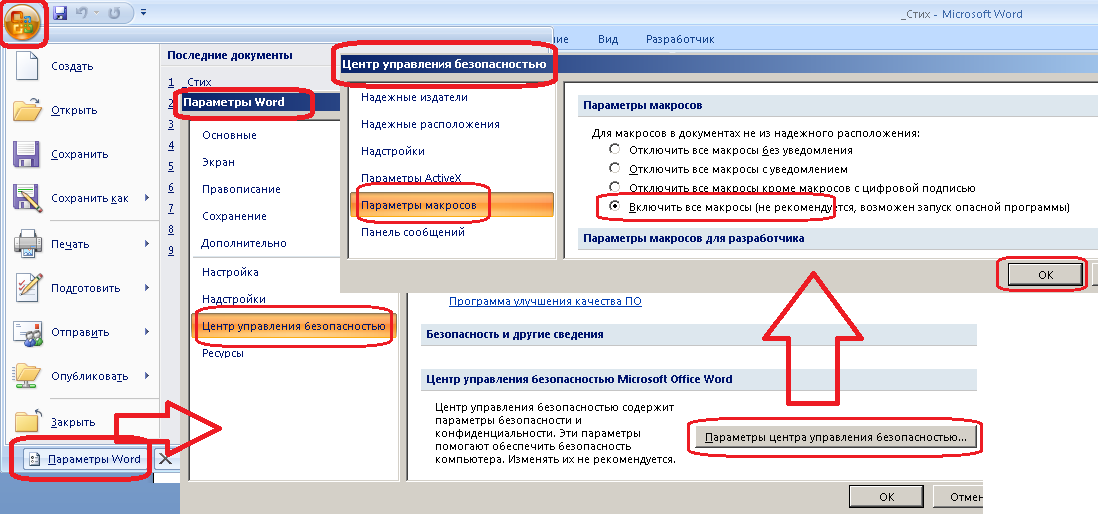
Task: Open recent document Стих
Action: click(x=199, y=82)
